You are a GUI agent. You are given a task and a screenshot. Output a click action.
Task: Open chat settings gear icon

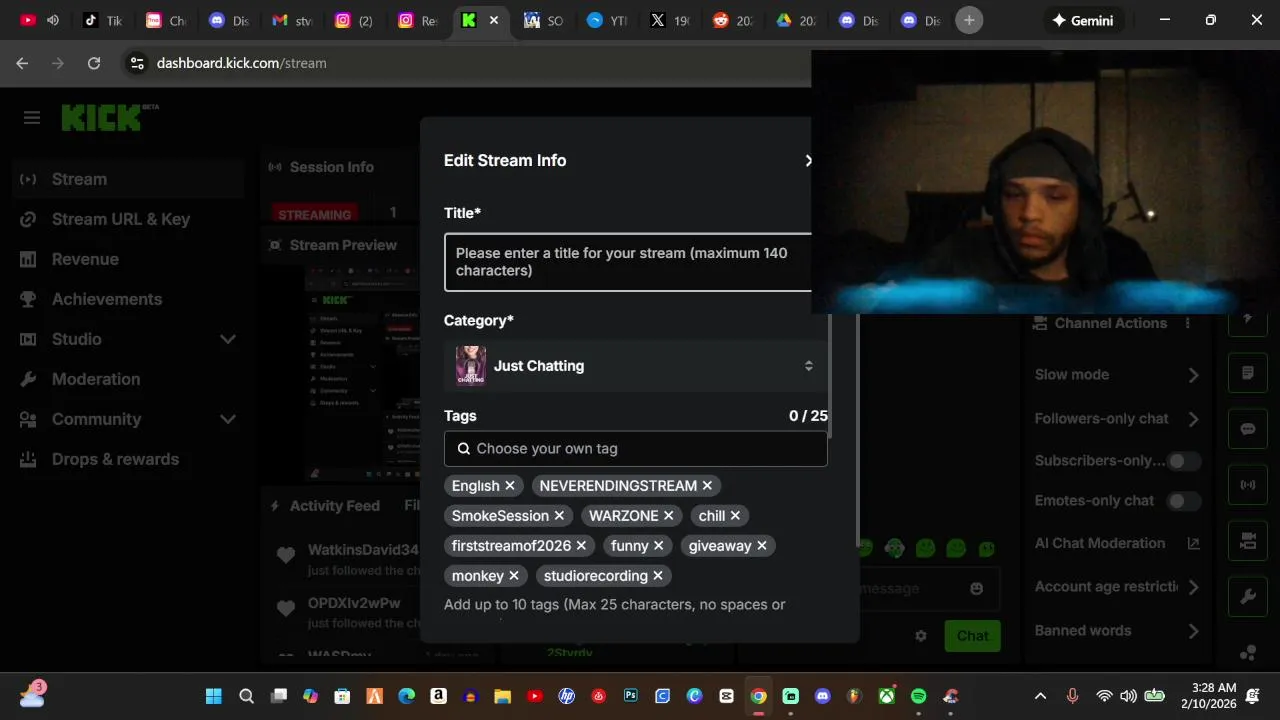coord(921,635)
